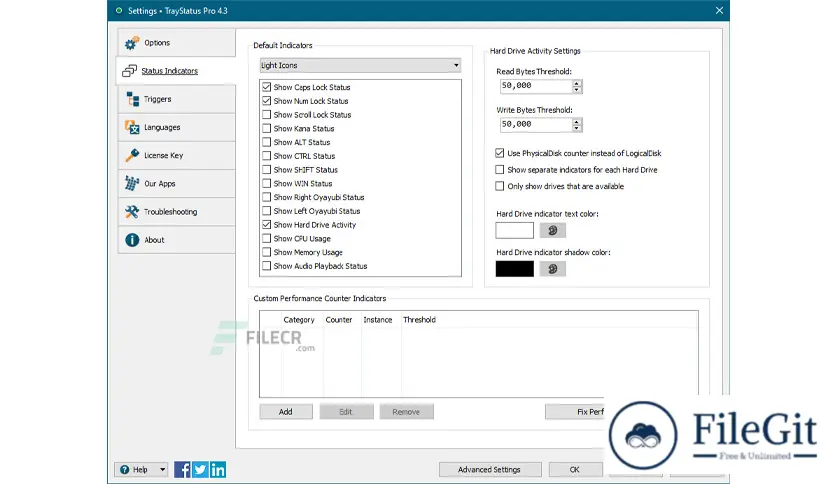Enable Show CPU Usage
Screen dimensions: 836x484
pyautogui.click(x=267, y=238)
